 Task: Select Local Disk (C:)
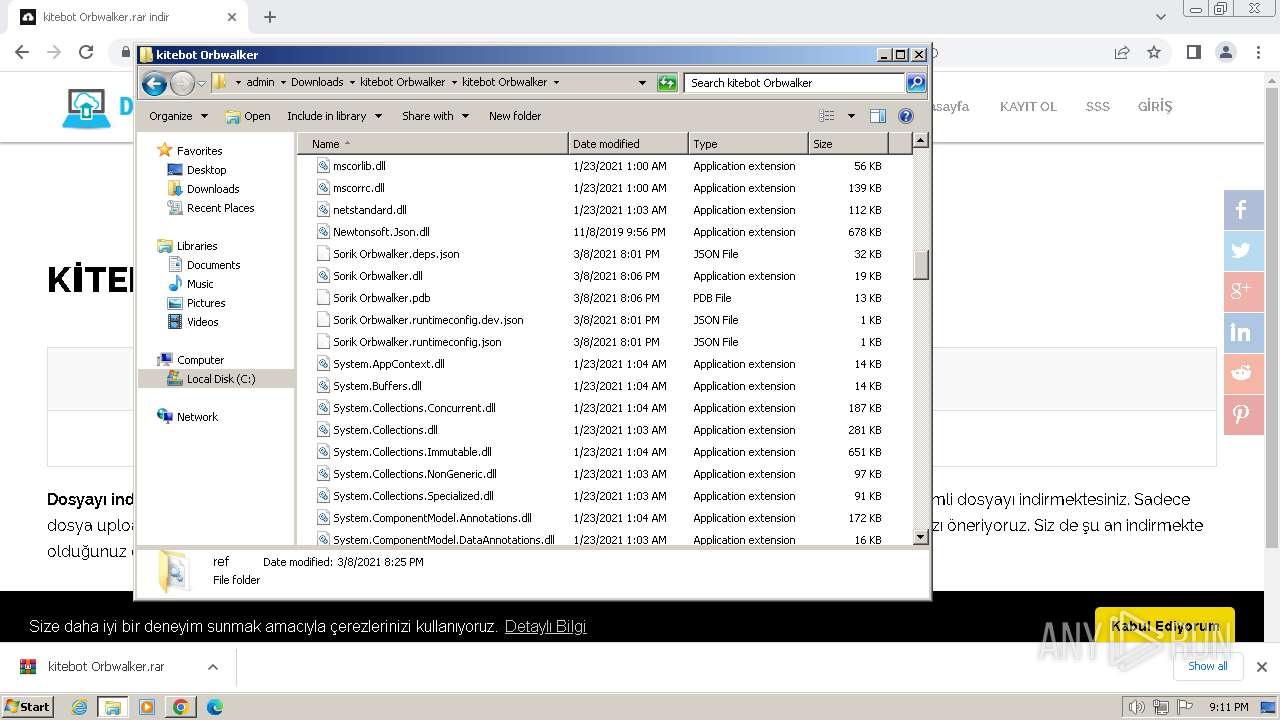(x=220, y=379)
